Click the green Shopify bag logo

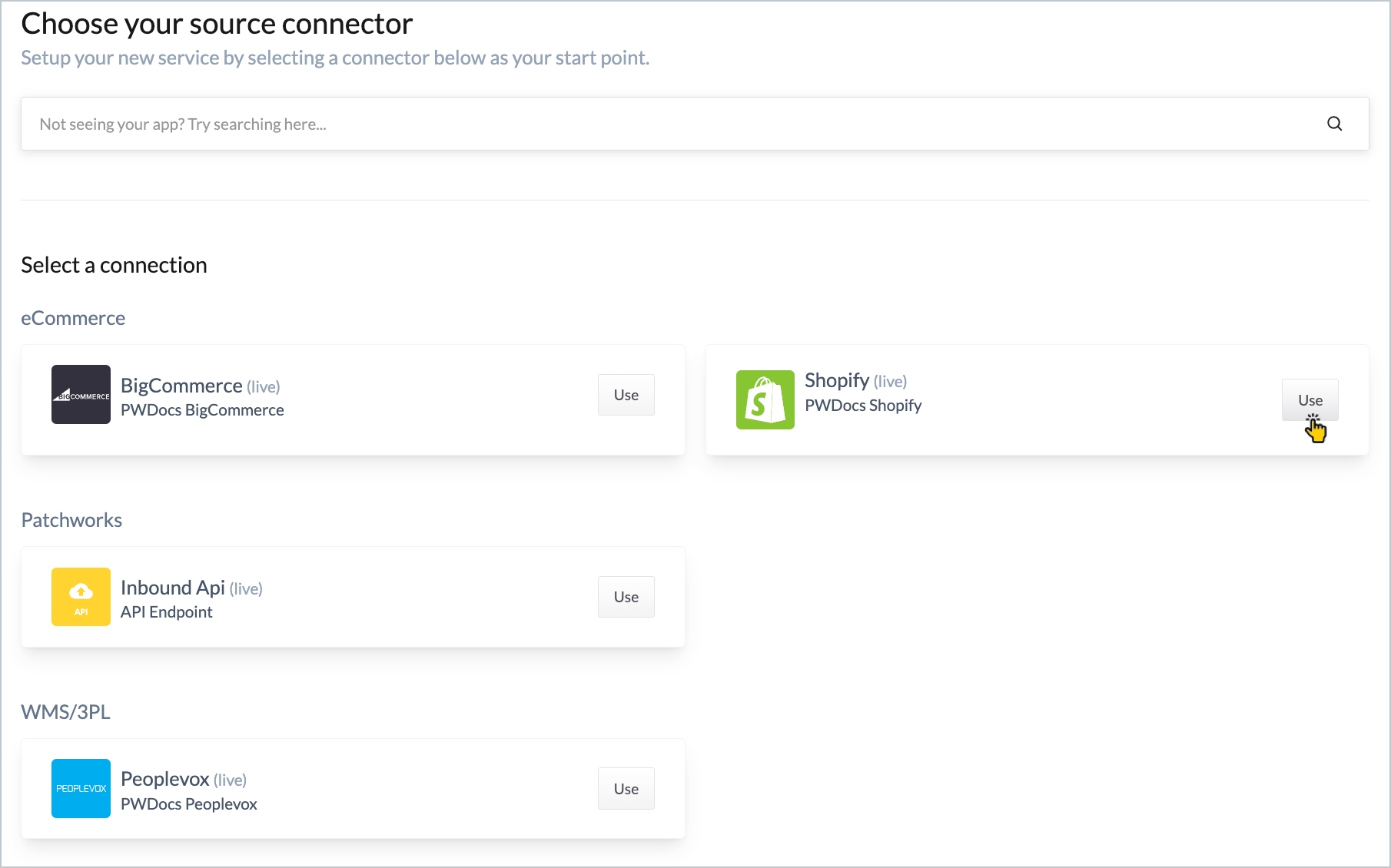(765, 399)
